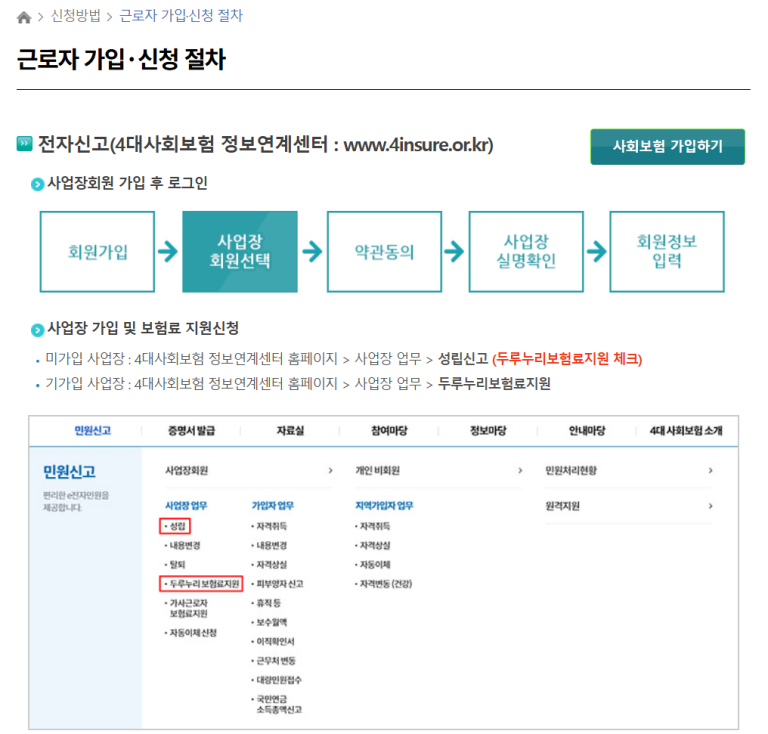Select the 약관동의 step box

[384, 252]
